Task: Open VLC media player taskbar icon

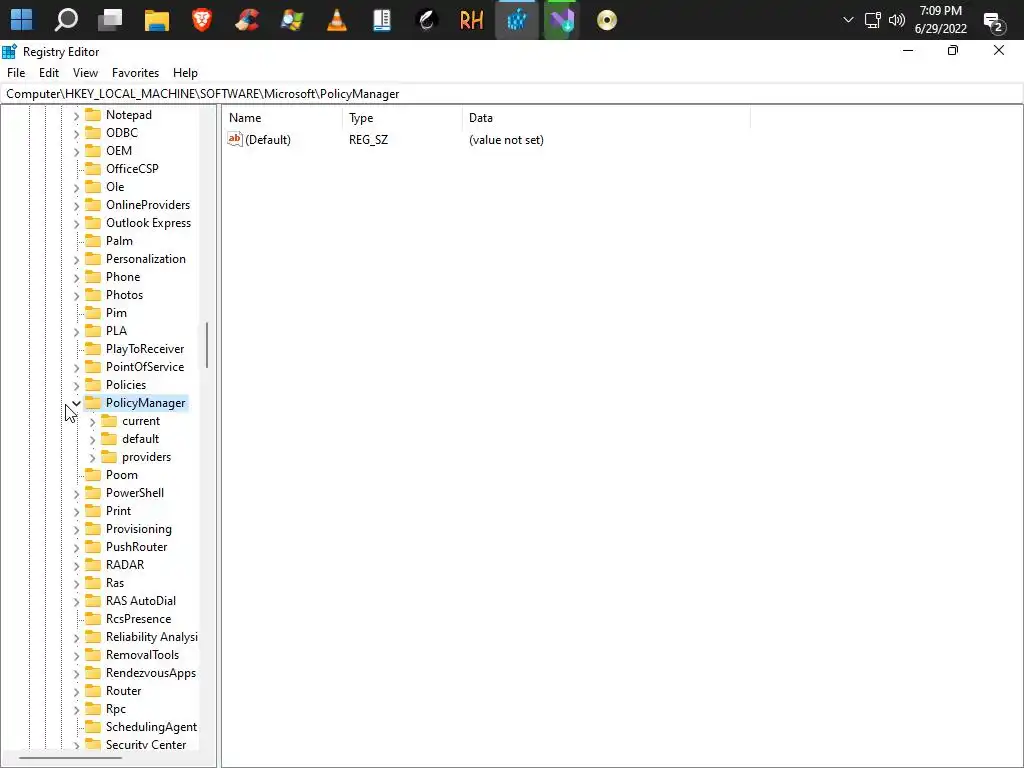Action: click(x=337, y=20)
